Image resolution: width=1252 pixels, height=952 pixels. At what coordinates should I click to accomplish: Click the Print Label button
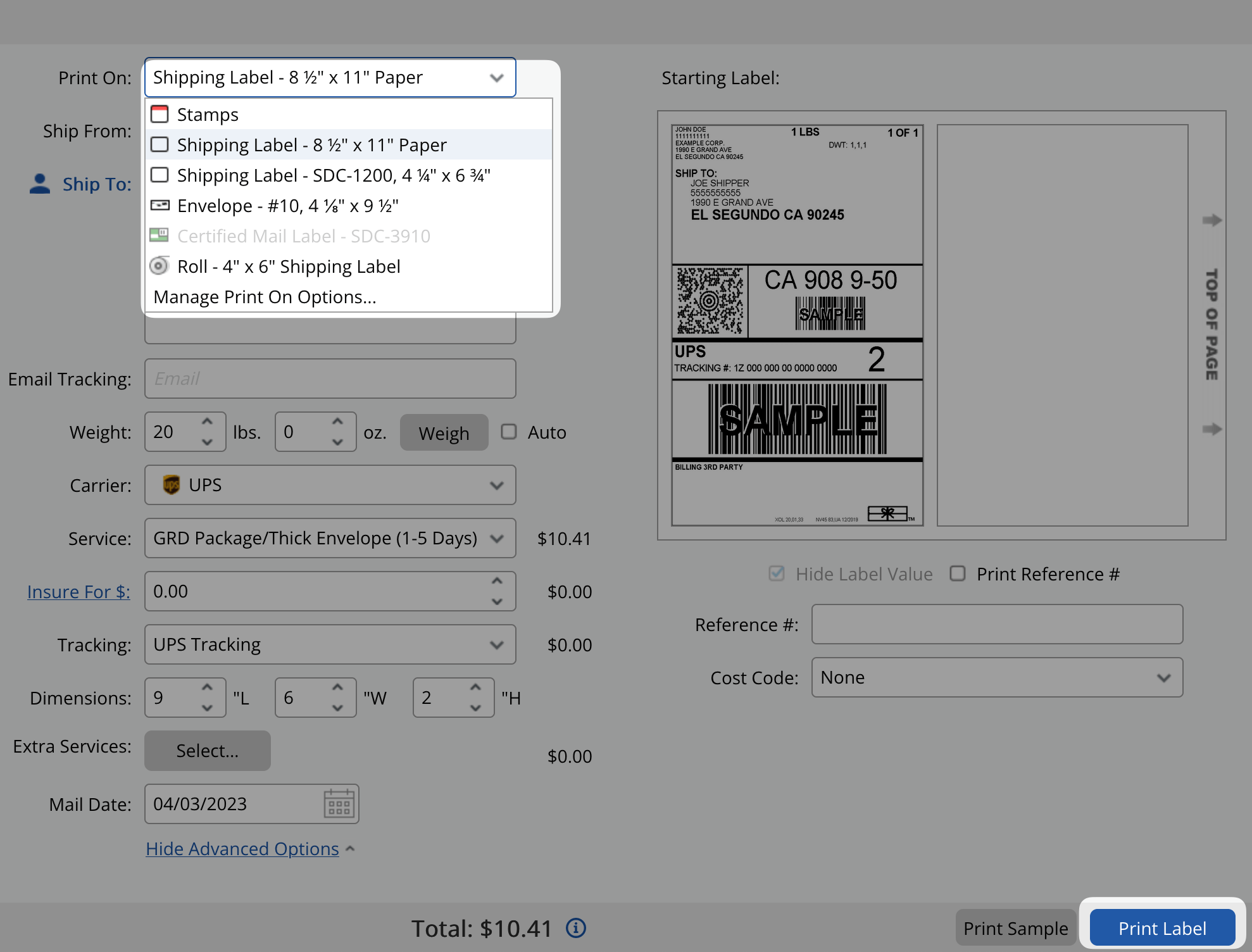point(1162,928)
